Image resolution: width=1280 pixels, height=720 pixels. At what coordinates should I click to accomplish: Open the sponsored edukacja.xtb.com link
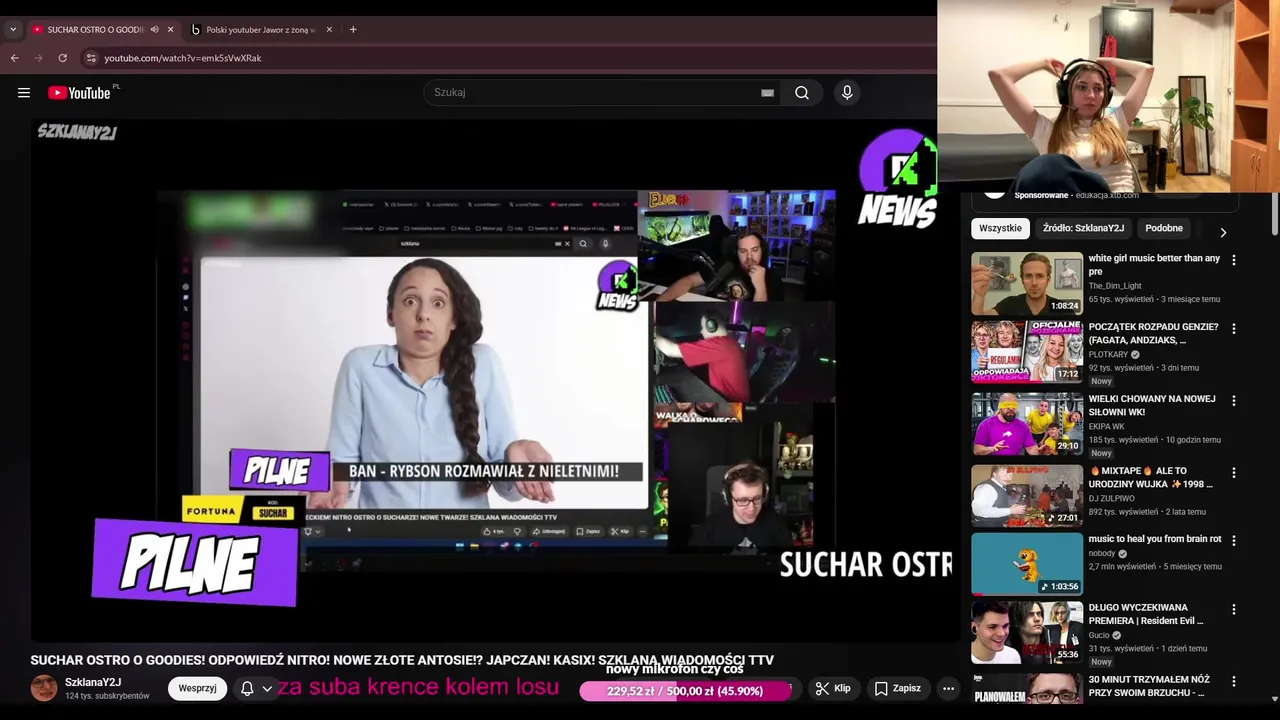click(x=1107, y=195)
